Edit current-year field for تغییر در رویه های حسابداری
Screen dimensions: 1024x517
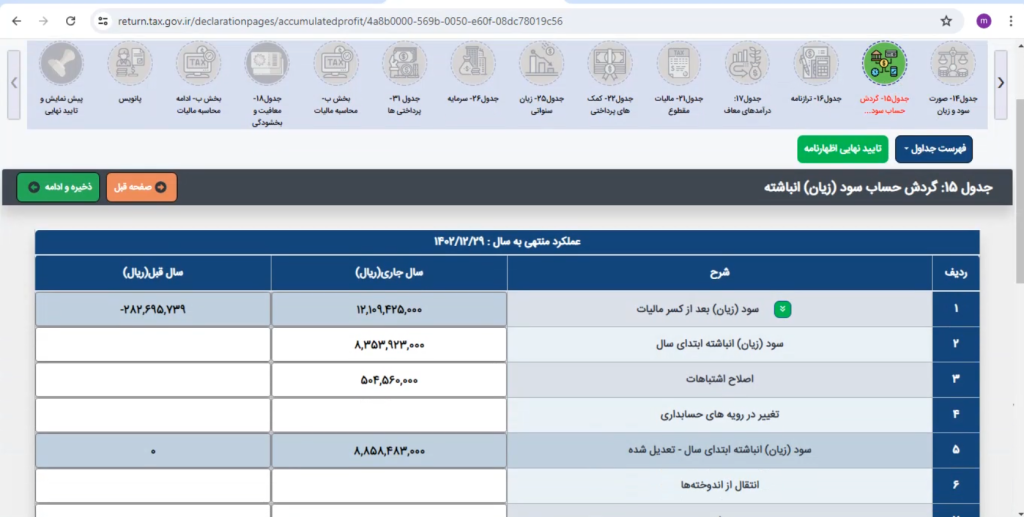[x=389, y=415]
